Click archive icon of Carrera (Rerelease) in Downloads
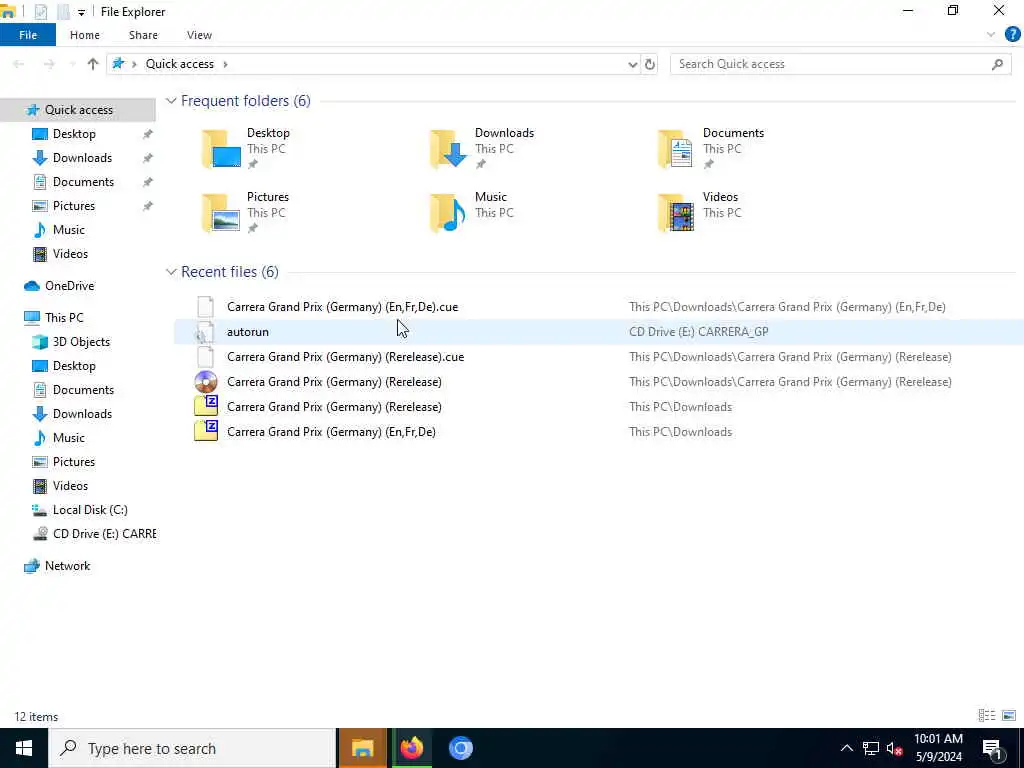The height and width of the screenshot is (768, 1024). (x=206, y=407)
